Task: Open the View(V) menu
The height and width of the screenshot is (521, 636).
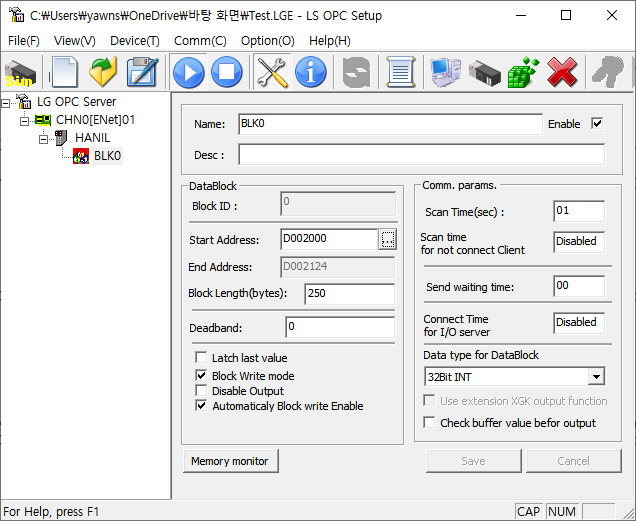Action: [75, 41]
